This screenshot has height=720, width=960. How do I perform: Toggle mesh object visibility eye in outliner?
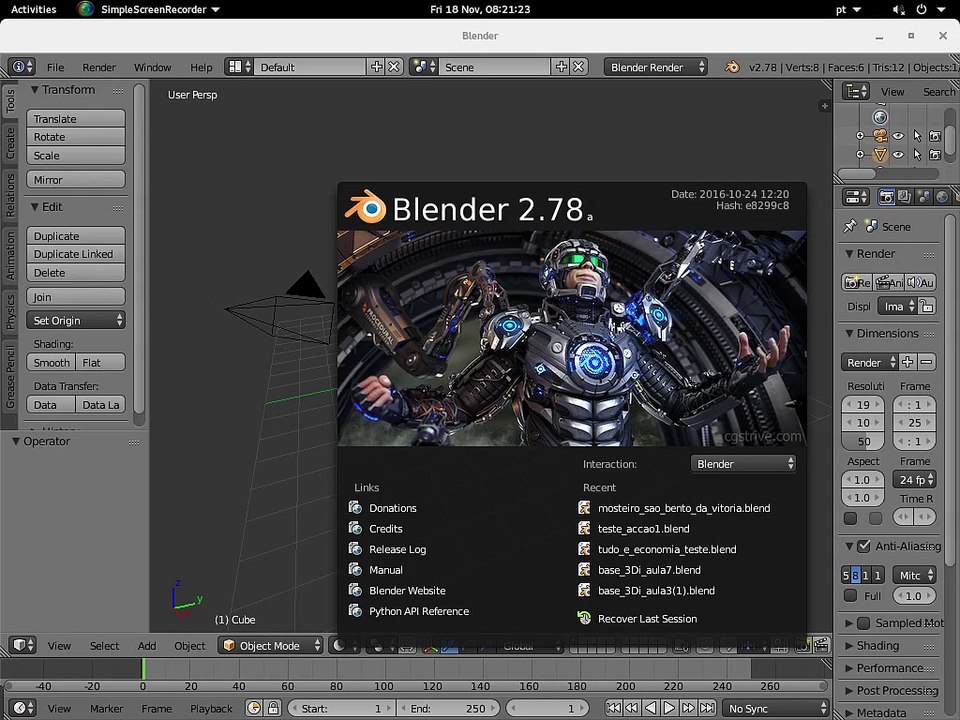pos(898,154)
